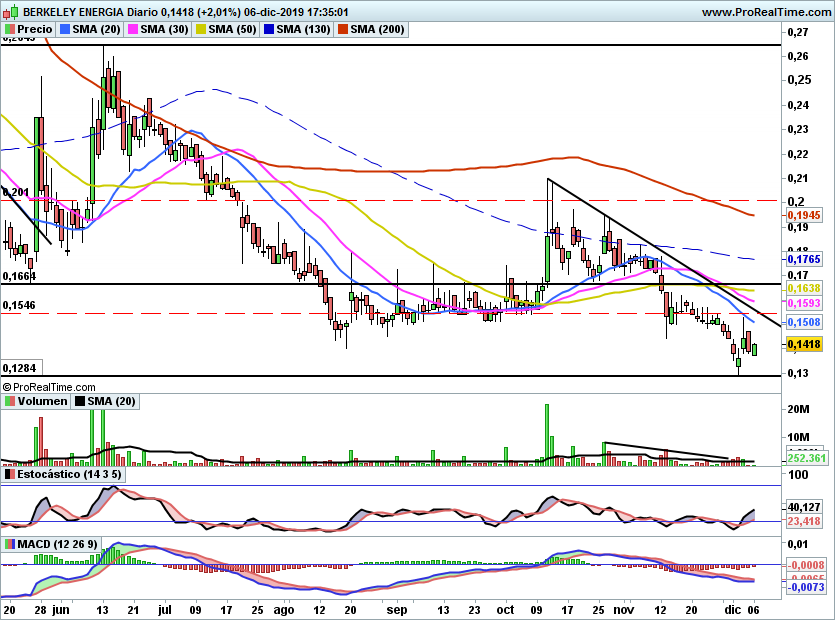The width and height of the screenshot is (835, 620).
Task: Open the MACD (12 26 9) label
Action: tap(58, 544)
